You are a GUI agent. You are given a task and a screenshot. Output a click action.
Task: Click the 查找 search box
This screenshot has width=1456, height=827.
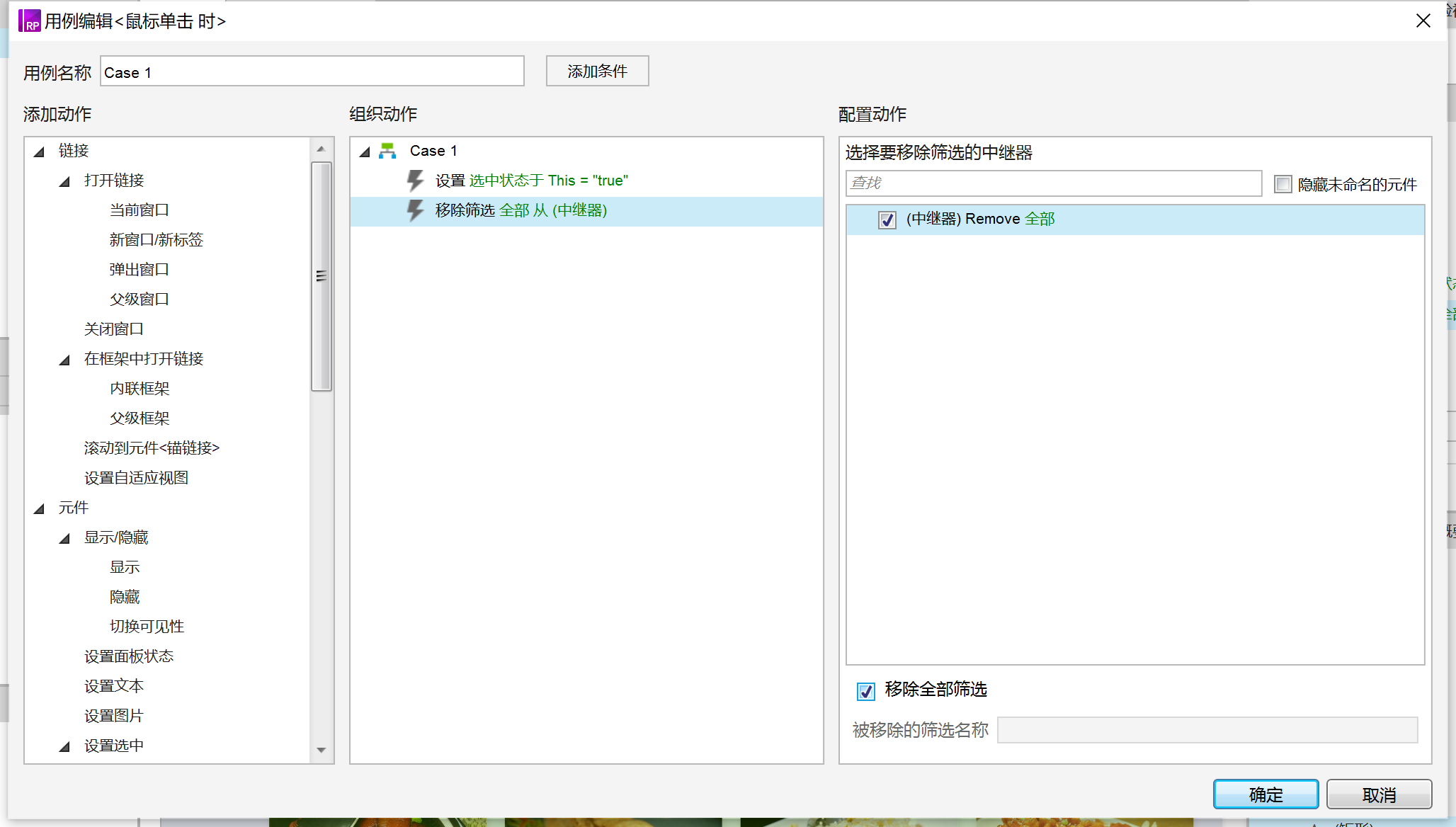[x=1053, y=183]
